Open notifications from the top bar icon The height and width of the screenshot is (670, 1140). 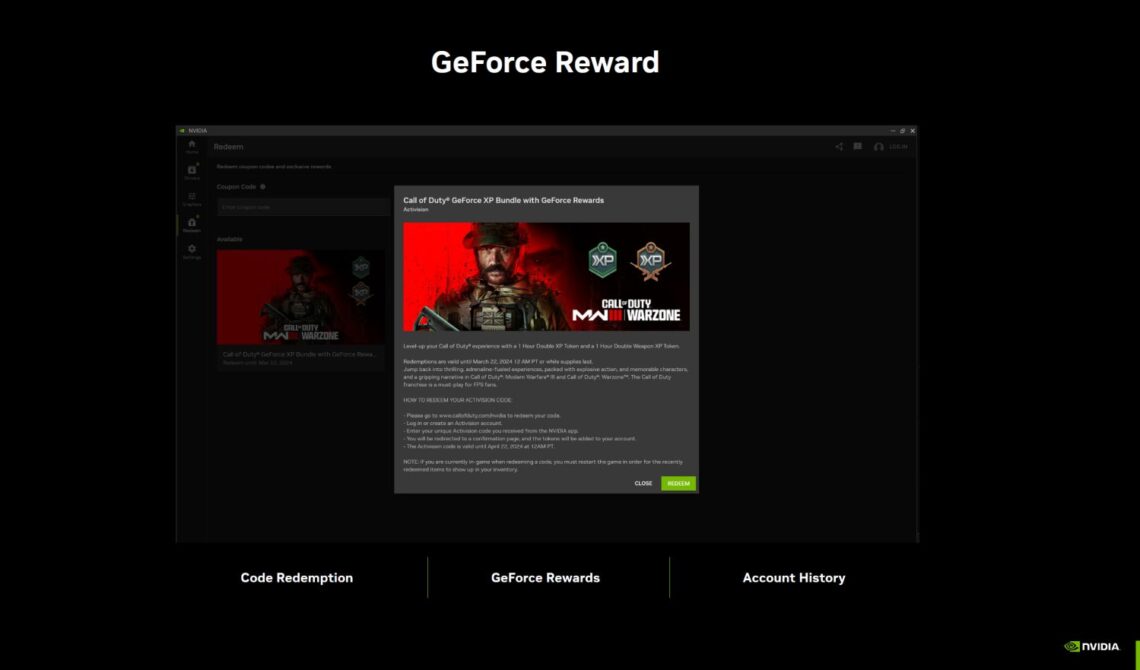(858, 146)
